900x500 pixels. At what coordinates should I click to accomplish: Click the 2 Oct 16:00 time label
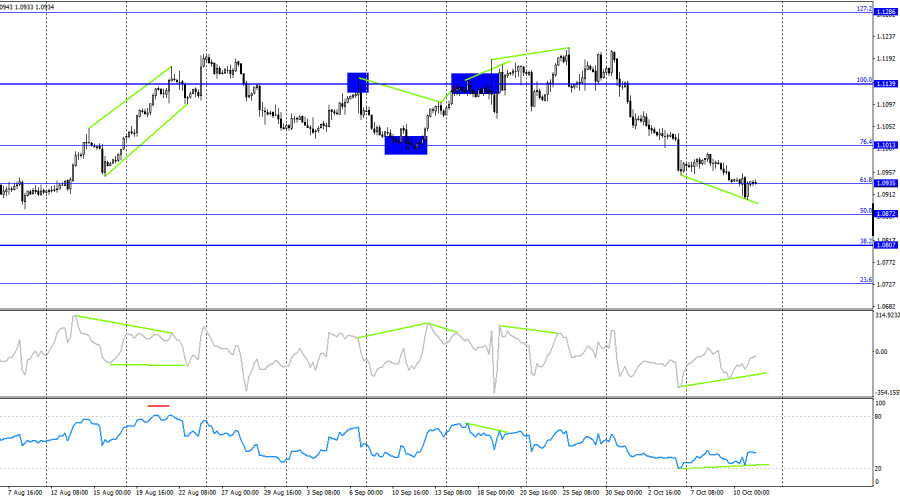665,493
